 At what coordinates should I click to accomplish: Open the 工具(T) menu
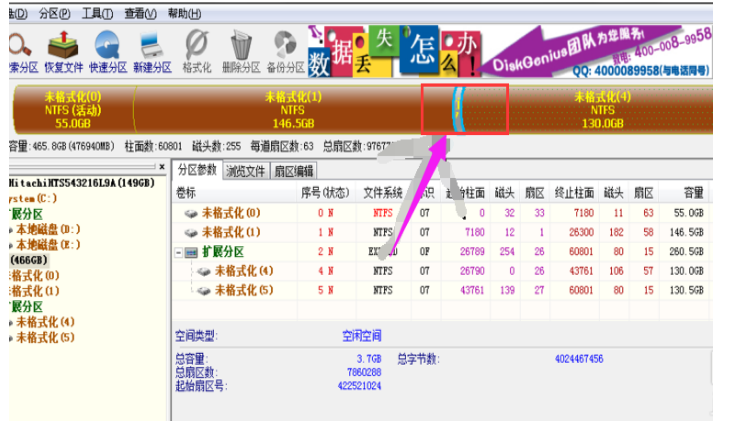pos(97,14)
